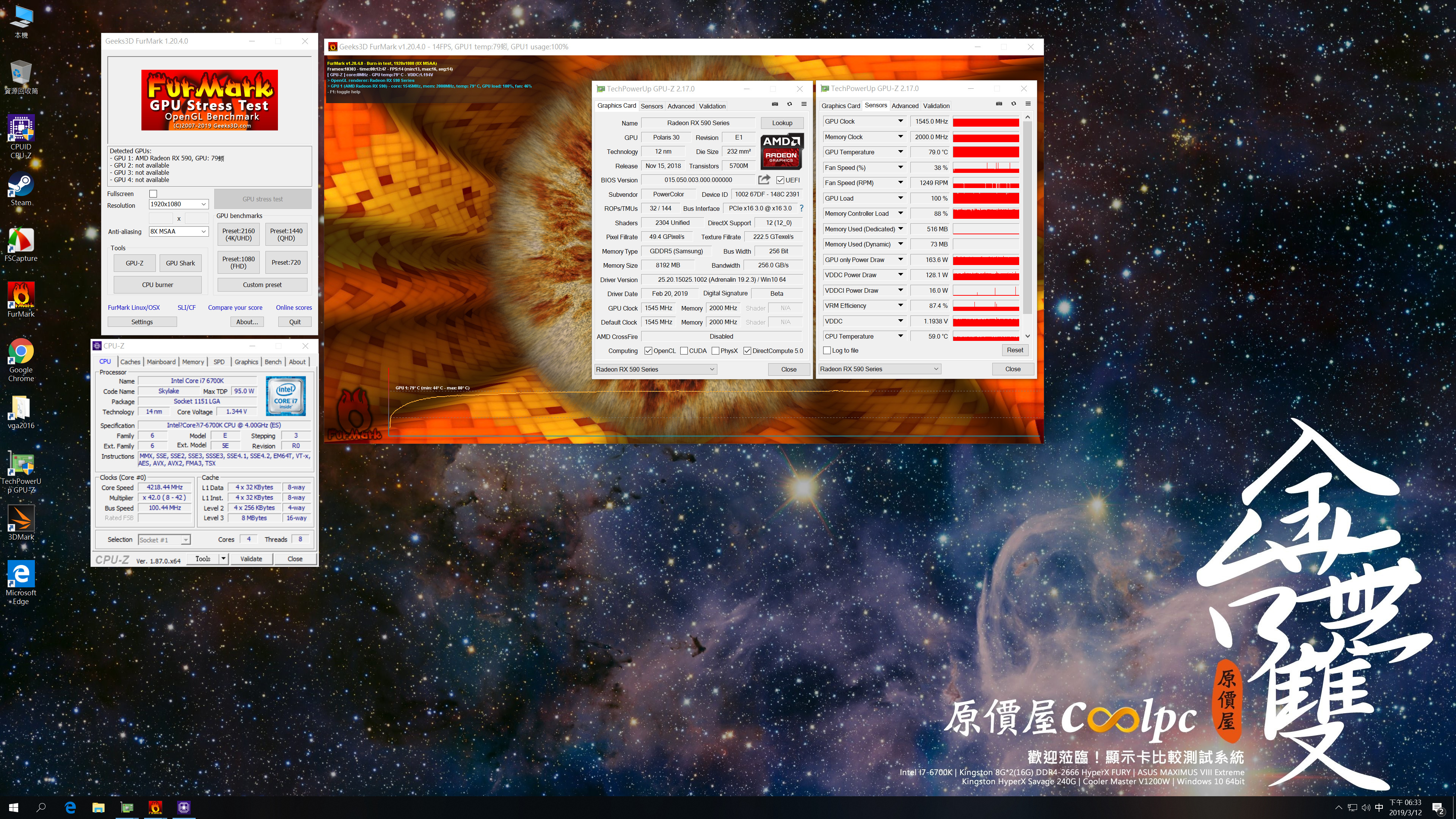Switch to CPU-Z taskbar icon

pos(184,807)
